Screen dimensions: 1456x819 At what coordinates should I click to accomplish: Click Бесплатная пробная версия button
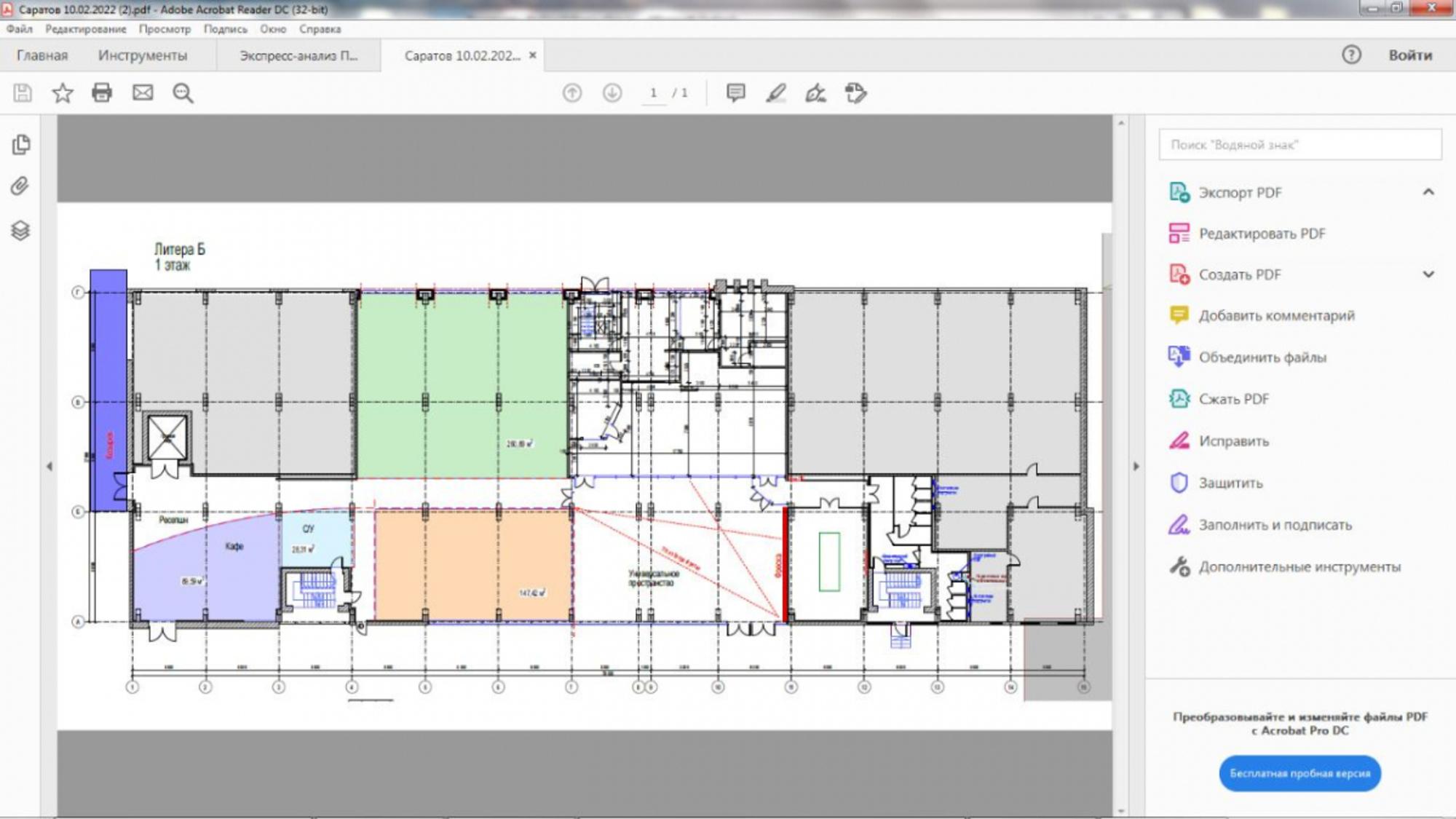[x=1300, y=773]
